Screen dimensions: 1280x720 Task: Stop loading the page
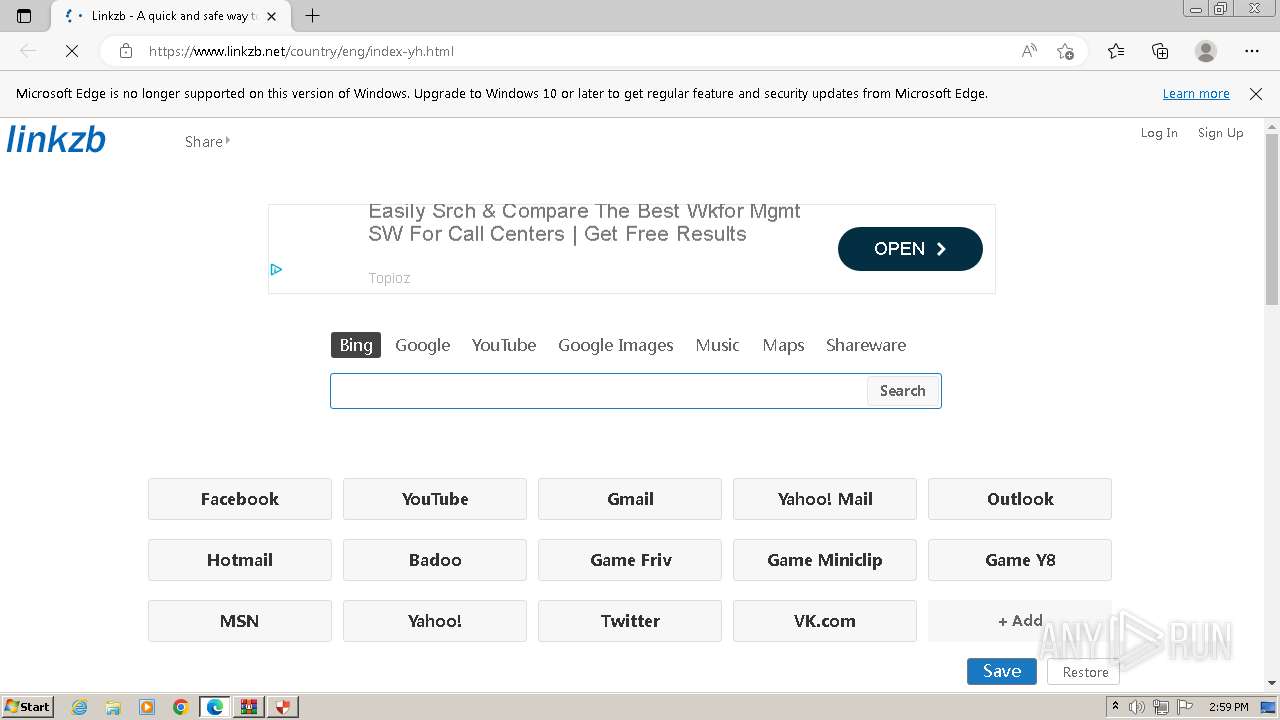point(72,51)
